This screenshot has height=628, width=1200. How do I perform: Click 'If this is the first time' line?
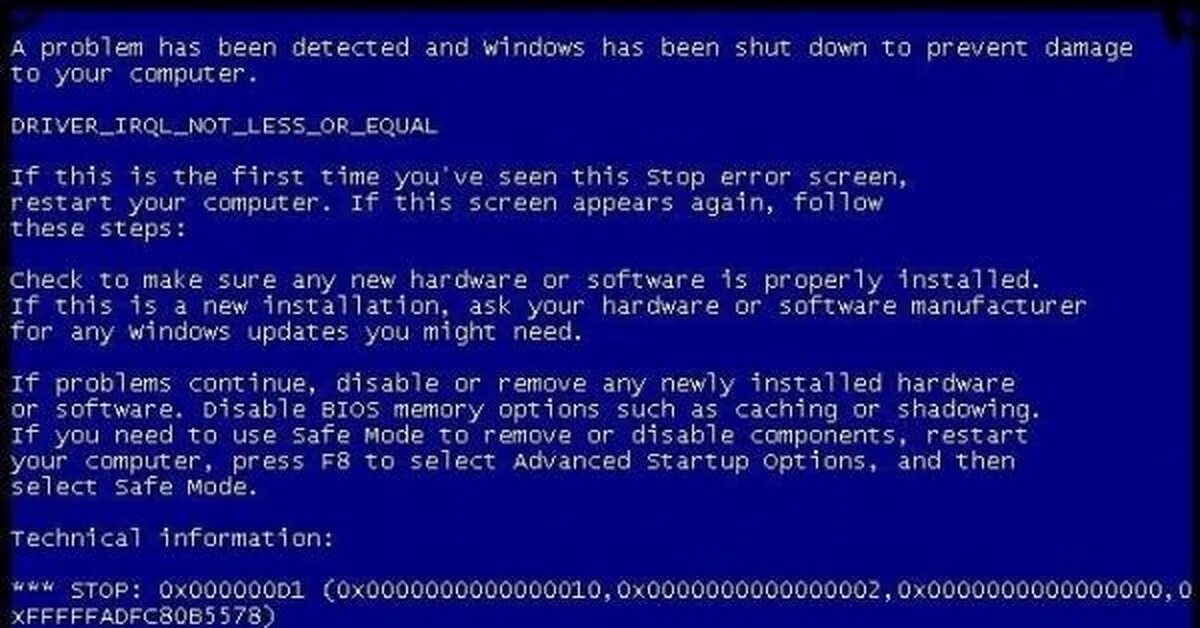(461, 178)
